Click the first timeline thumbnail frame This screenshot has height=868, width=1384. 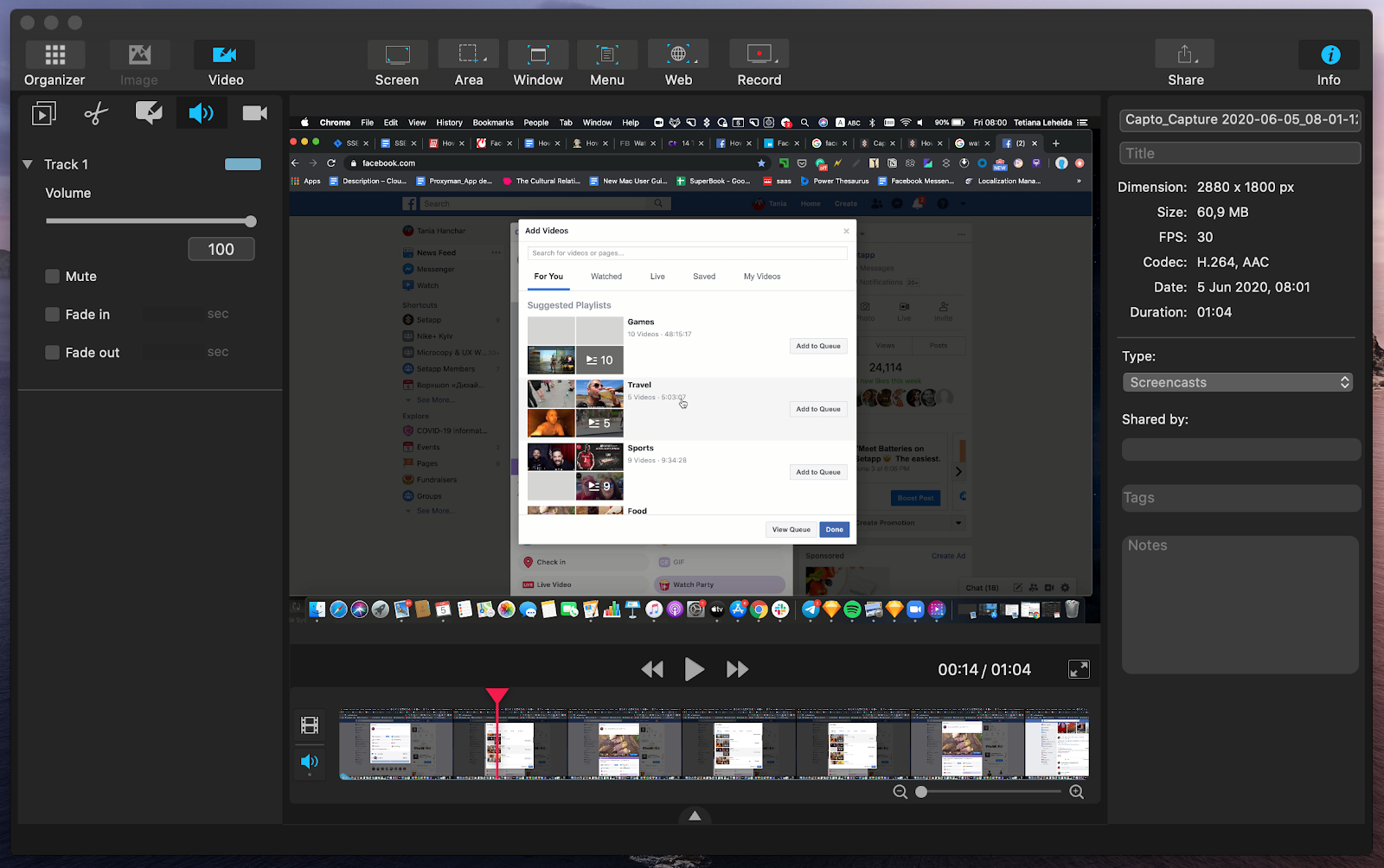point(396,744)
